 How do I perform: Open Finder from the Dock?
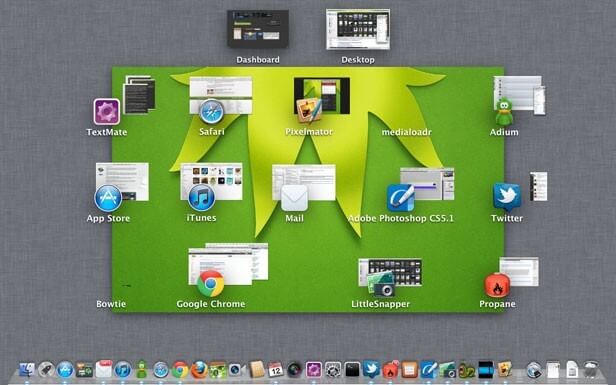[x=27, y=370]
